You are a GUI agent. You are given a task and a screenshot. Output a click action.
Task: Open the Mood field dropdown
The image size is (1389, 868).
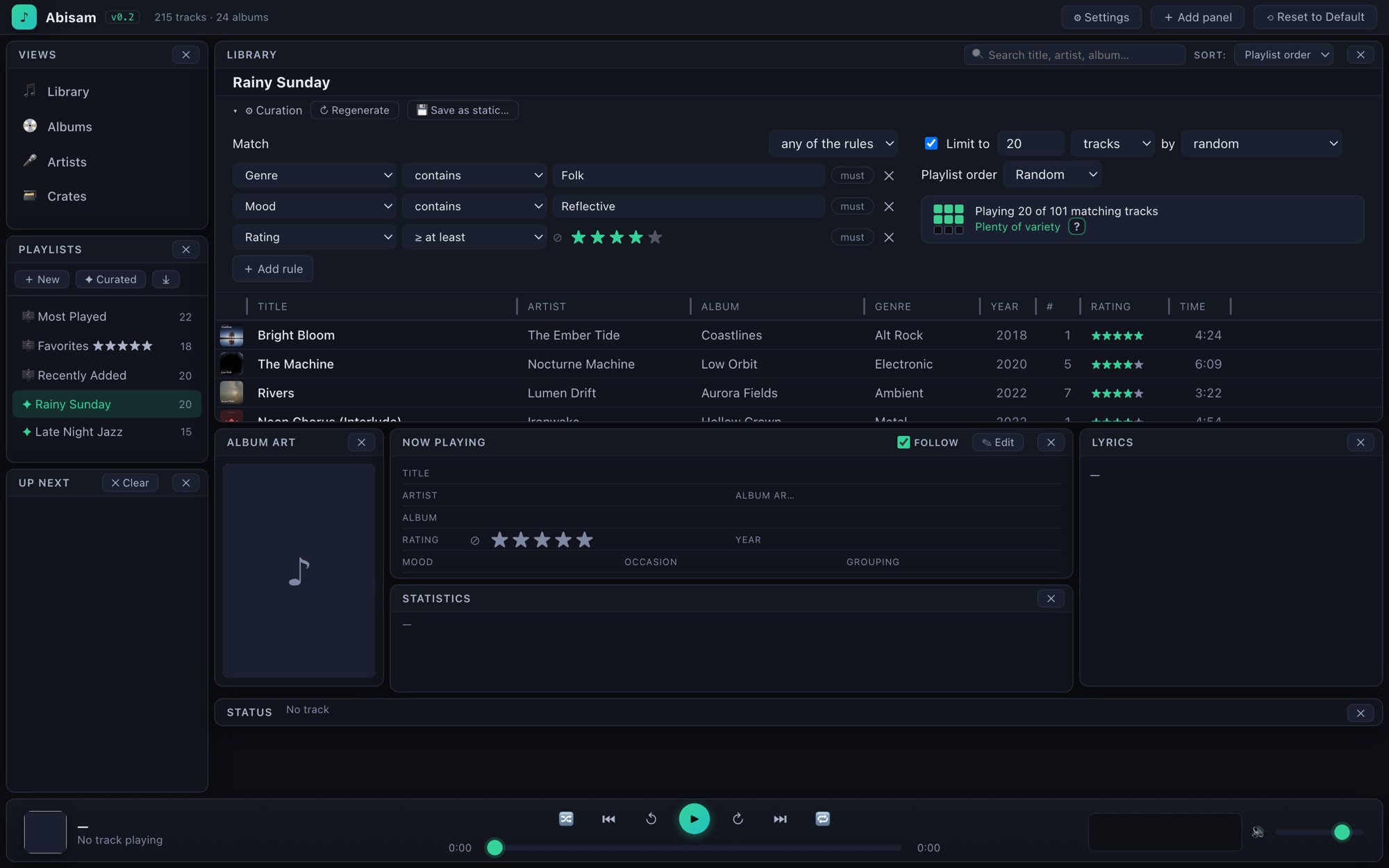click(315, 206)
